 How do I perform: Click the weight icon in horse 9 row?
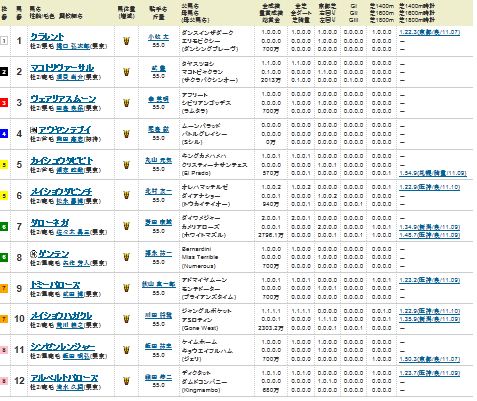[x=126, y=288]
